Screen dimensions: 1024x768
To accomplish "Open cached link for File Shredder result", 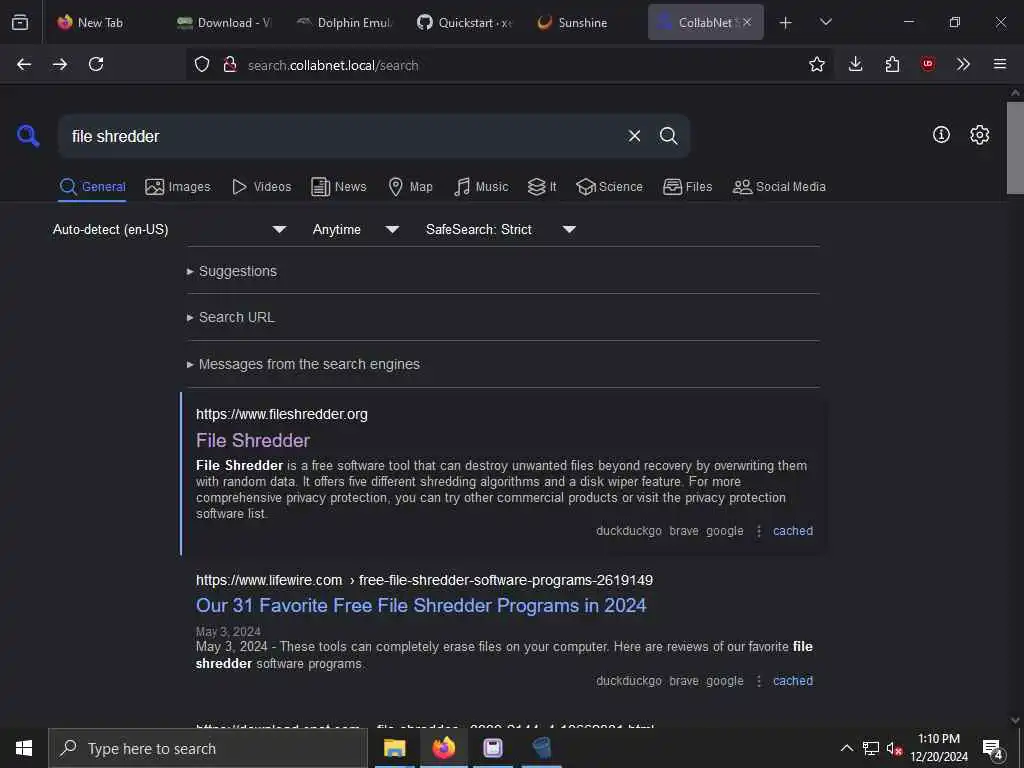I will tap(793, 531).
